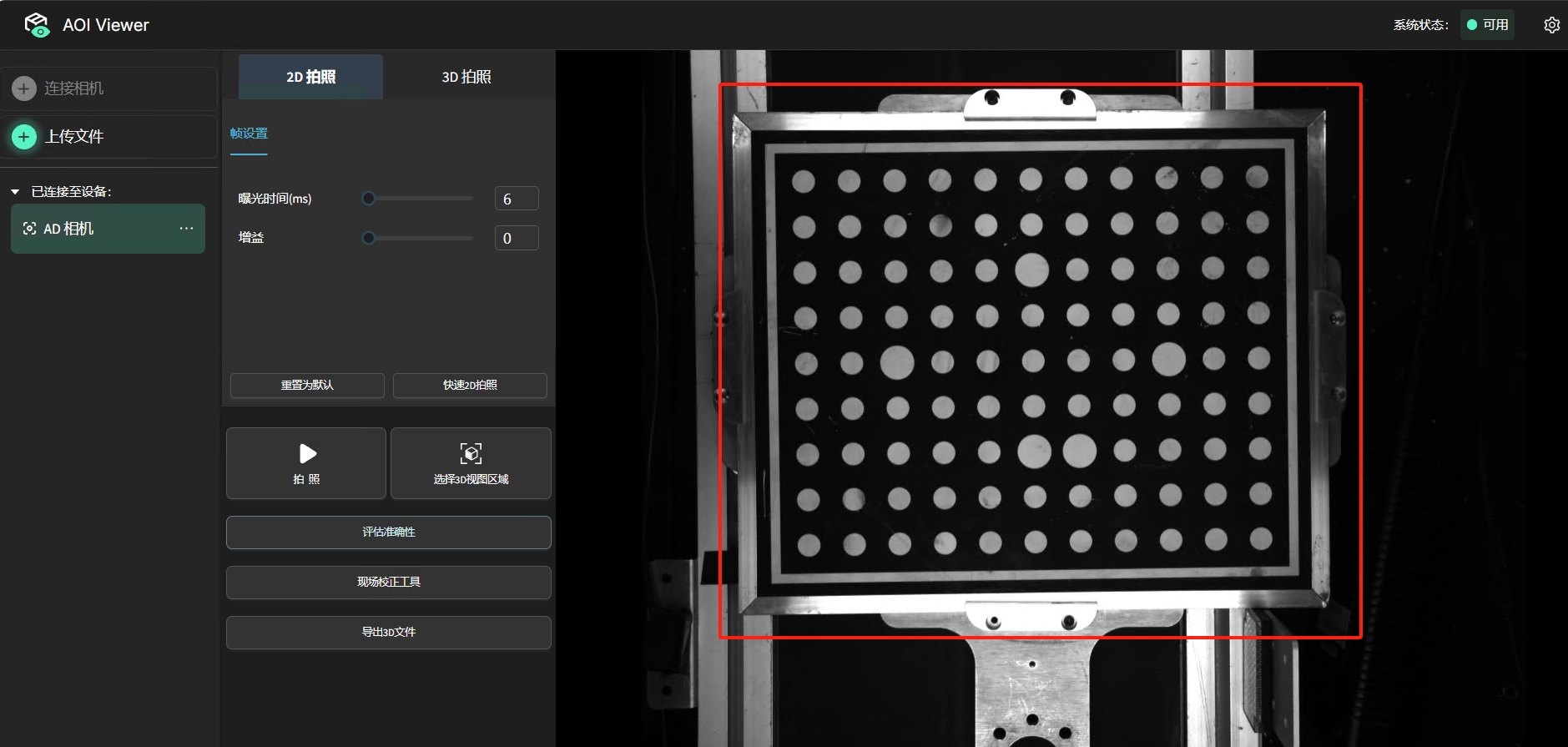
Task: Click the 曝光时间 value field
Action: 517,199
